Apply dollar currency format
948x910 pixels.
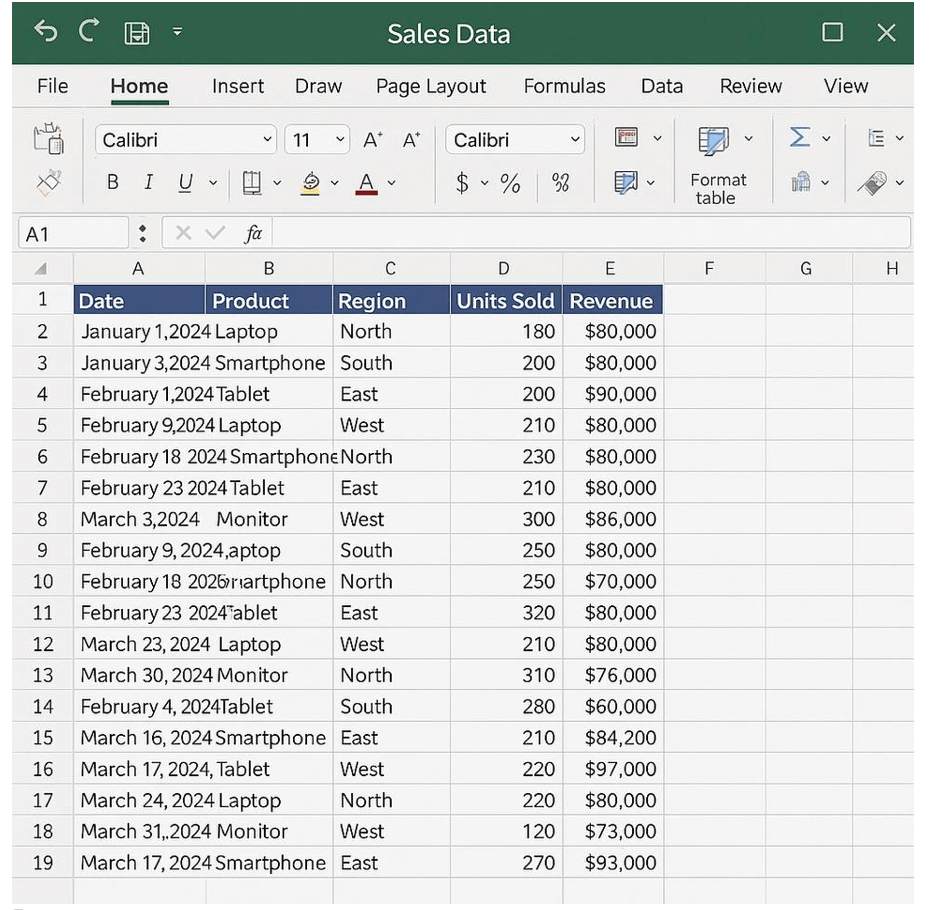click(x=463, y=183)
